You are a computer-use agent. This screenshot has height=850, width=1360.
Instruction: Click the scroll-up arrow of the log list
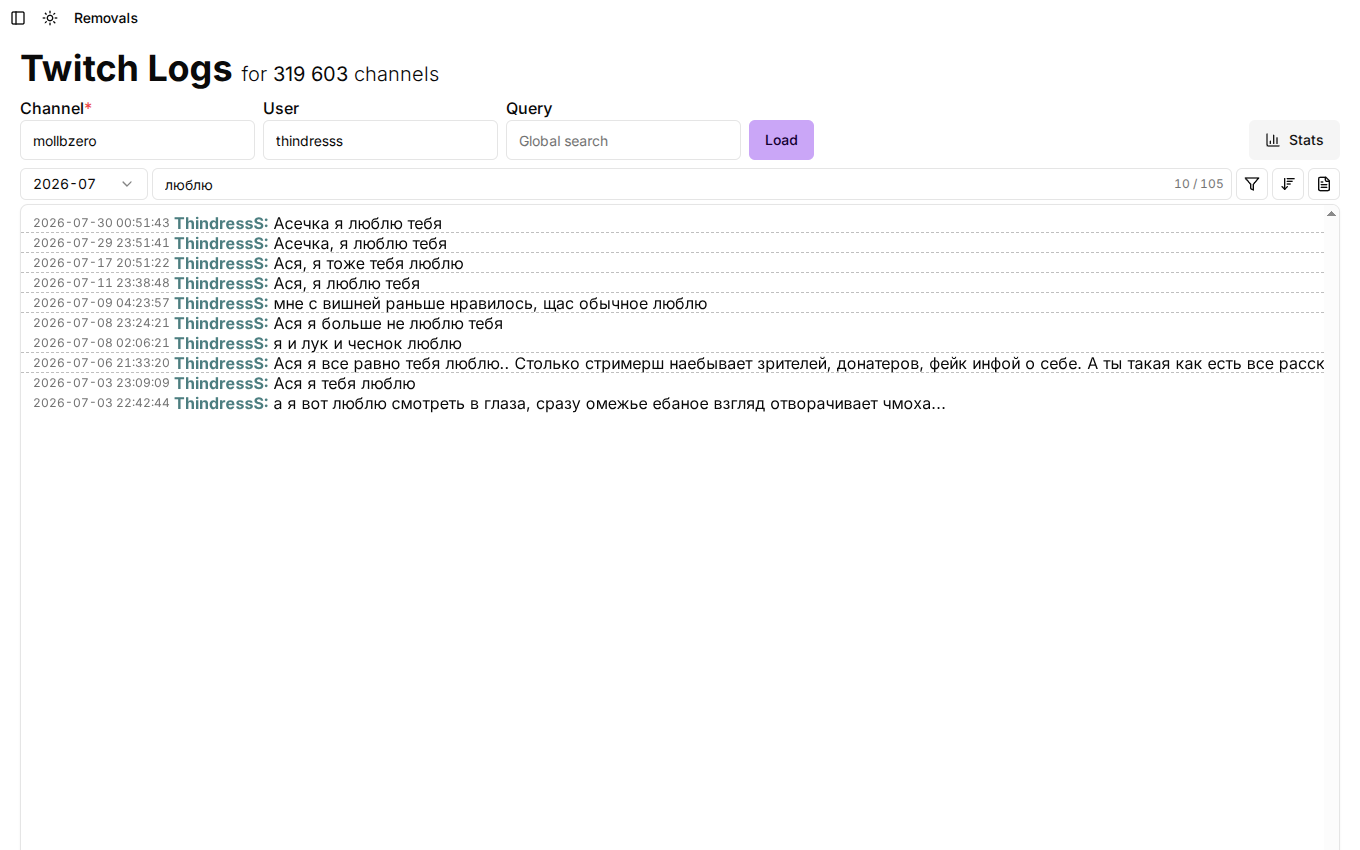coord(1331,213)
